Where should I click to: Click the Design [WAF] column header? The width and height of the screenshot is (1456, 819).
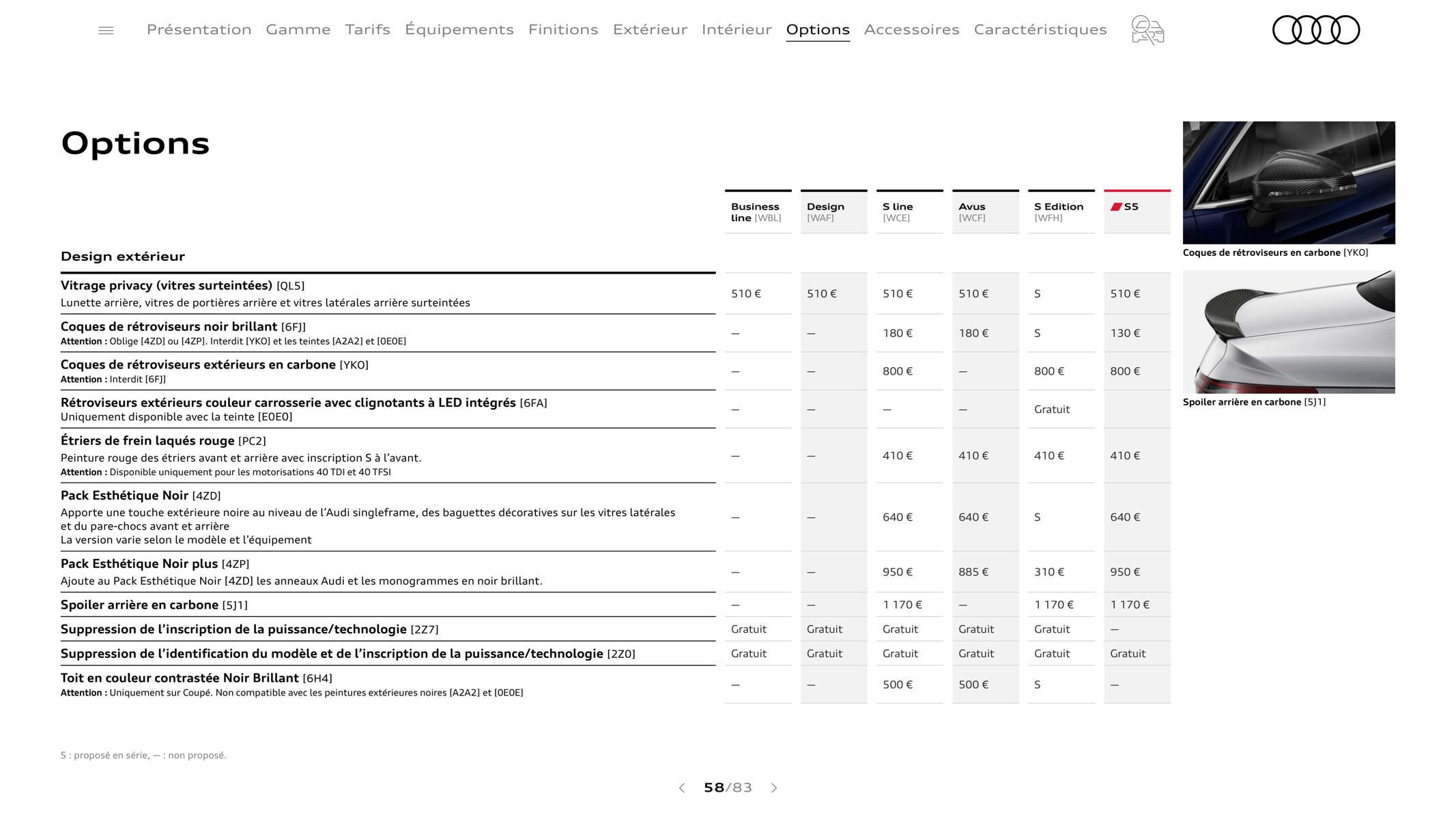point(833,212)
